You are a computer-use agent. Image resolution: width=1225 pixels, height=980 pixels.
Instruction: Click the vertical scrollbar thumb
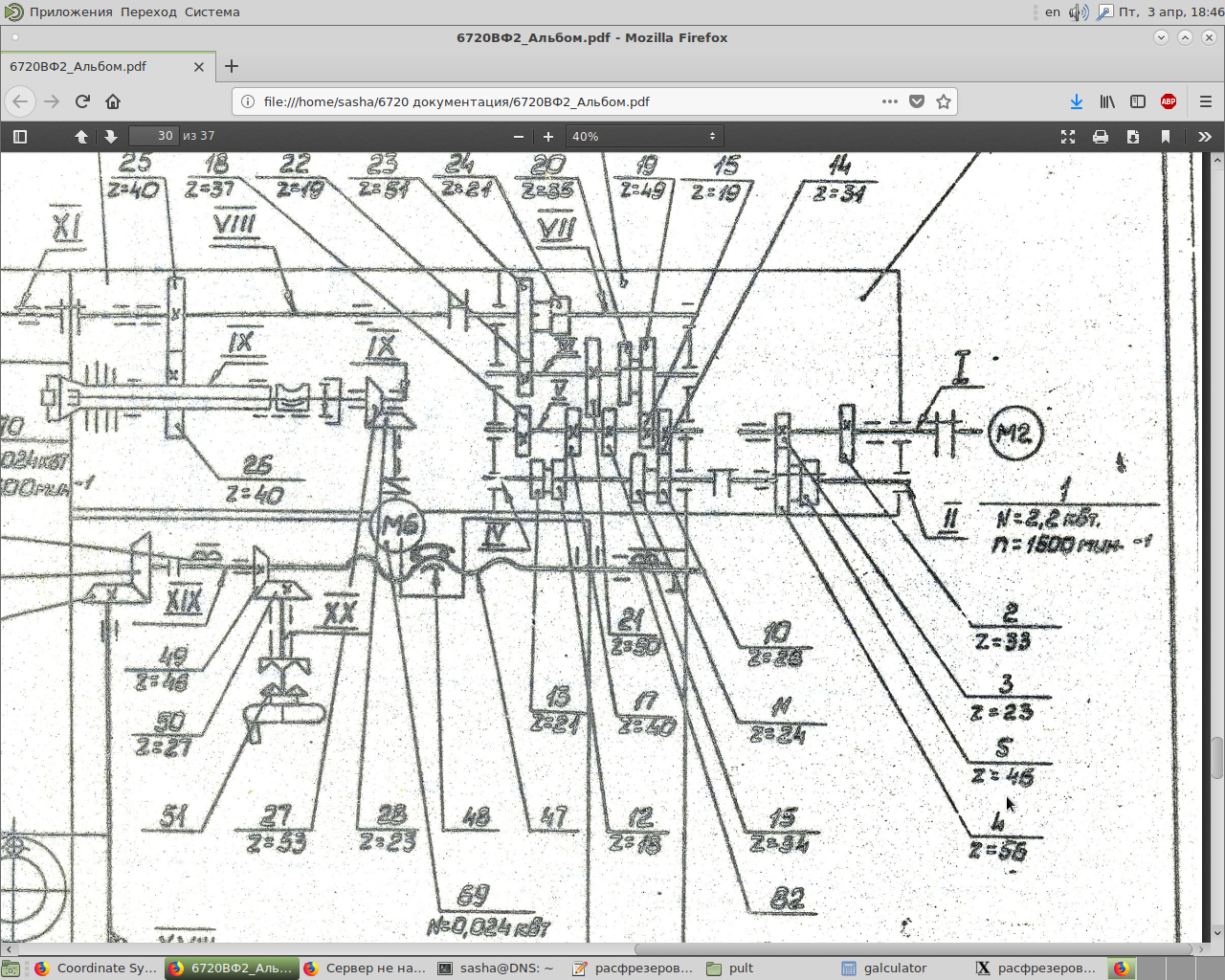pos(1217,758)
